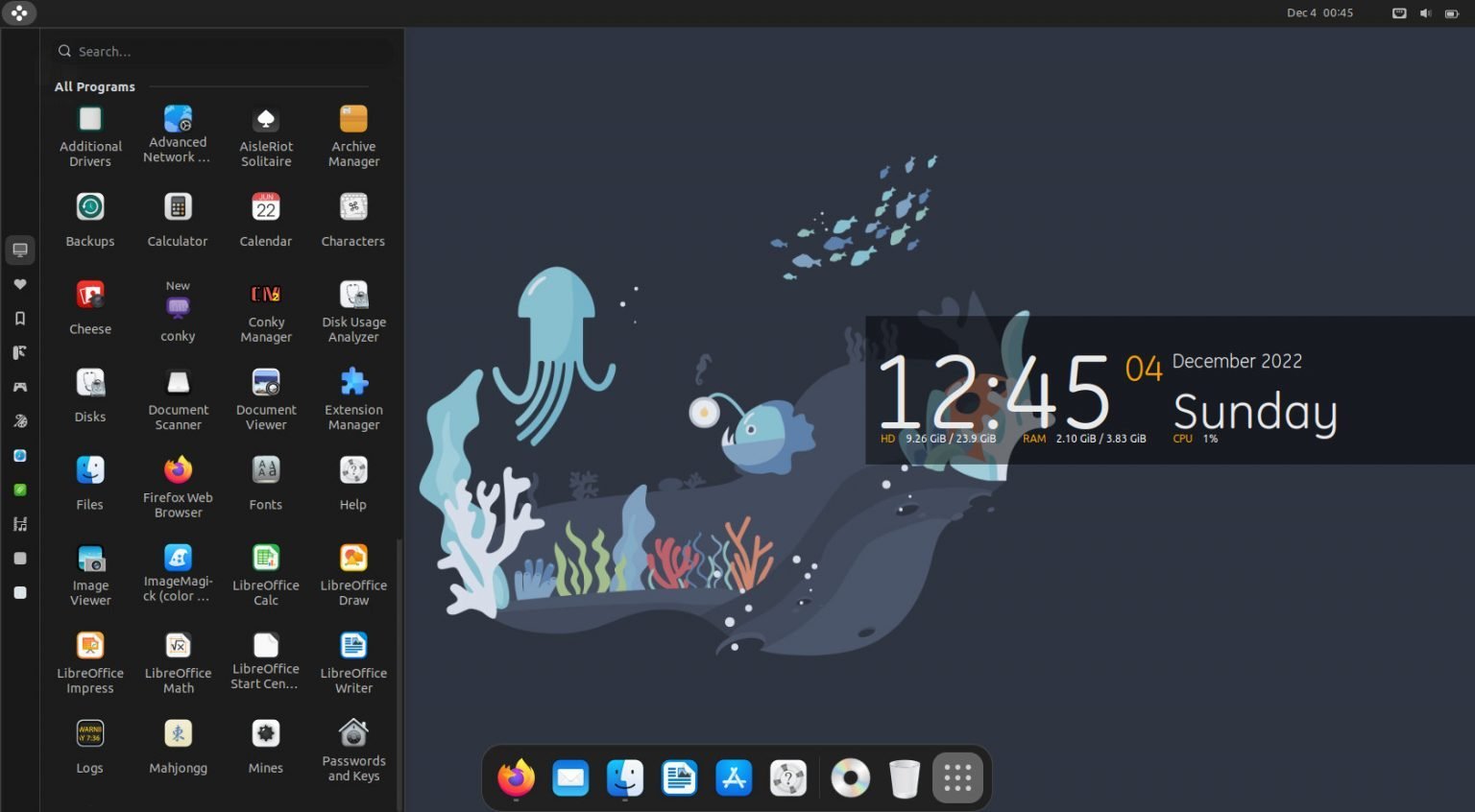Open Passwords and Keys
1475x812 pixels.
pyautogui.click(x=352, y=749)
